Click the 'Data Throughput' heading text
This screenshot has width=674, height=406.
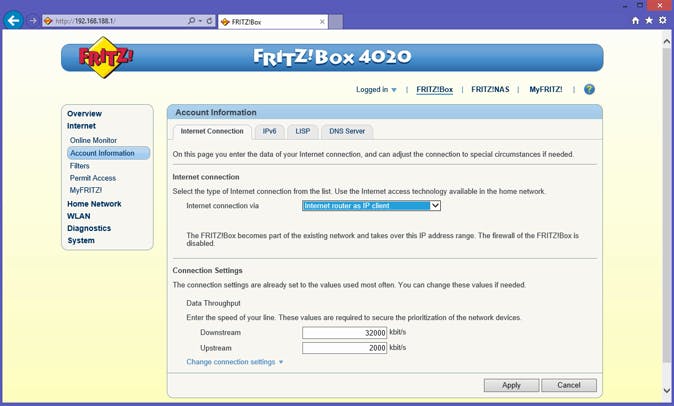(213, 303)
